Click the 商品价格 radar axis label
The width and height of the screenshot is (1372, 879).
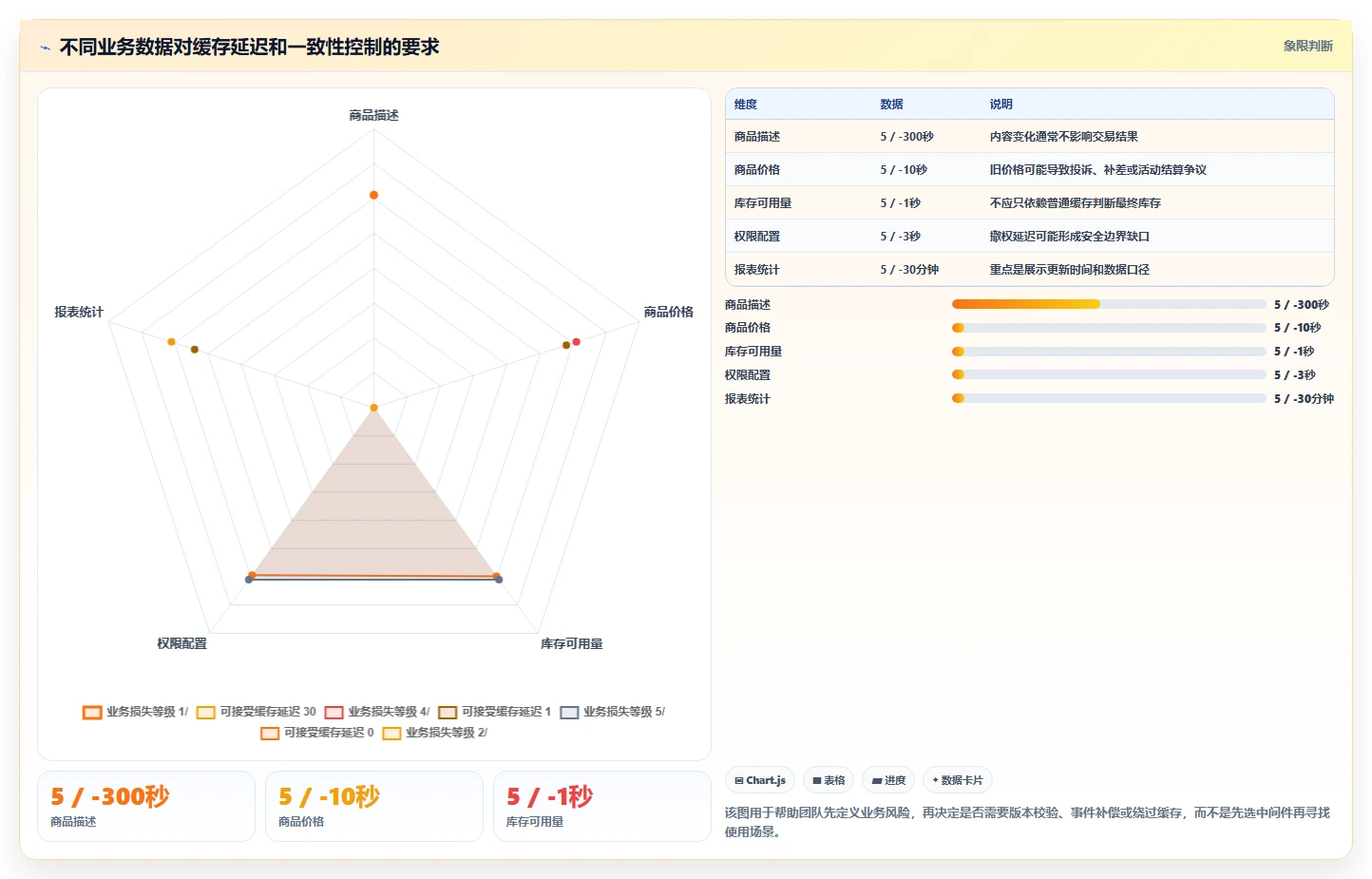pyautogui.click(x=668, y=312)
